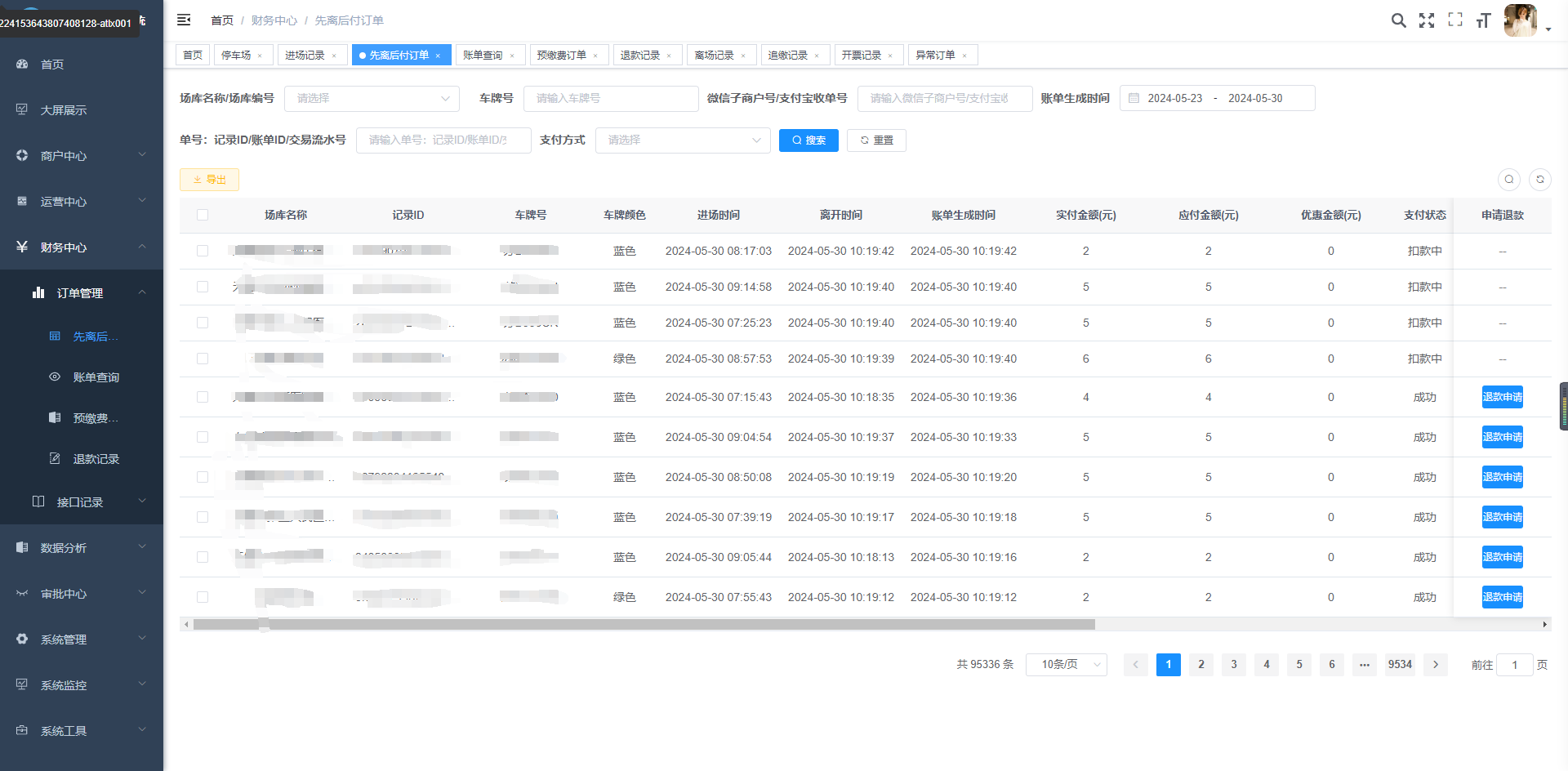Select all rows header checkbox
The width and height of the screenshot is (1568, 771).
(x=203, y=215)
